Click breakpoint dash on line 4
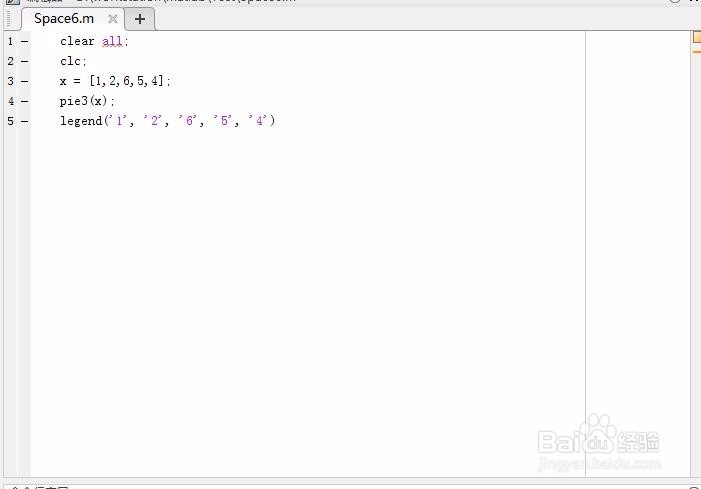The width and height of the screenshot is (701, 489). (24, 101)
